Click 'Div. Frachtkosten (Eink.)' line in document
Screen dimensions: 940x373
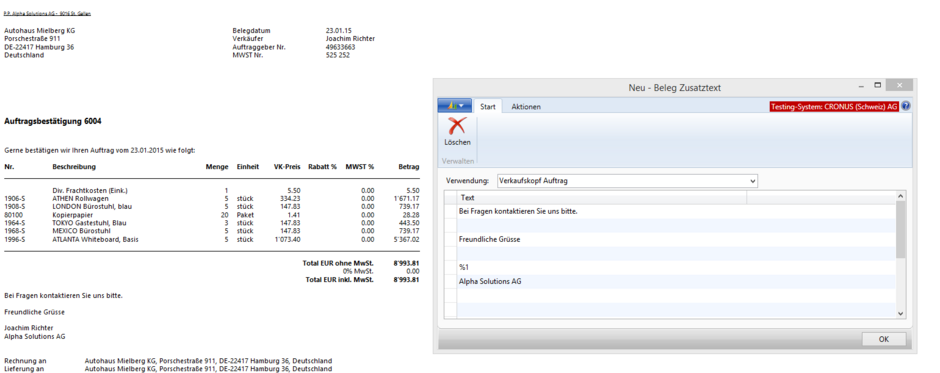tap(90, 190)
